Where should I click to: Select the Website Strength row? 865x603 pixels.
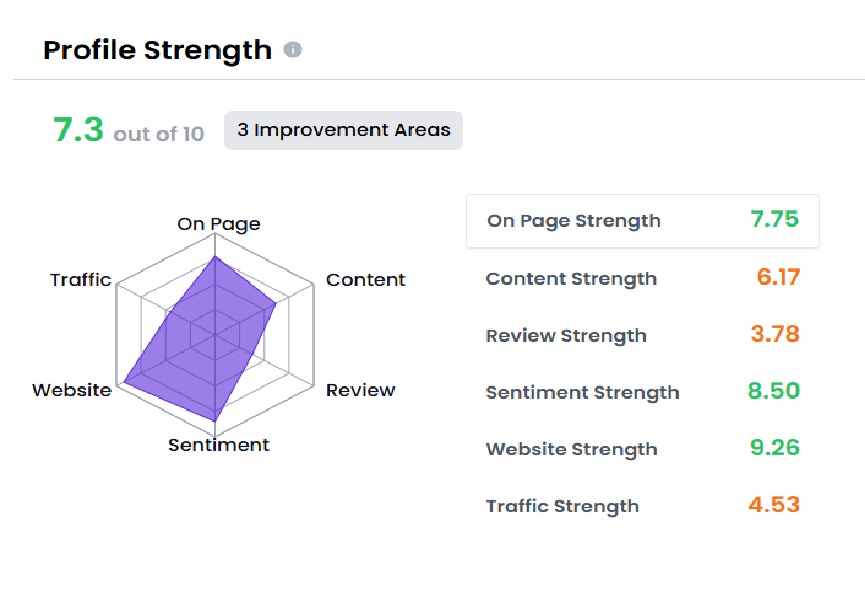642,449
